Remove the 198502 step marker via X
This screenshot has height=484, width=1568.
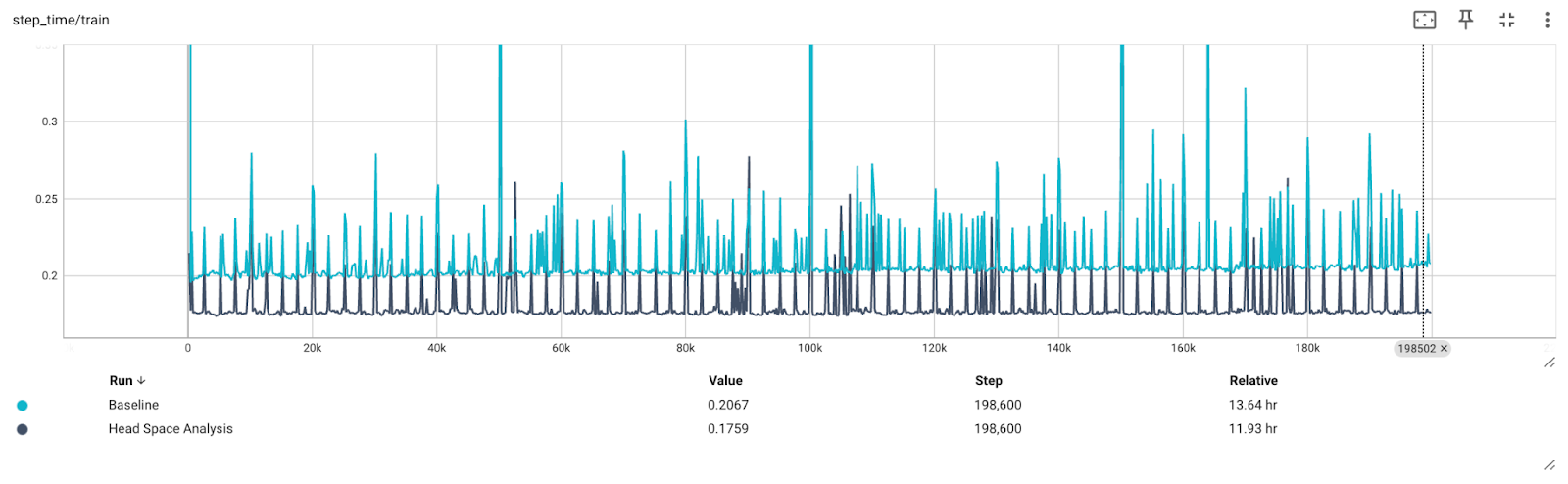(1444, 349)
